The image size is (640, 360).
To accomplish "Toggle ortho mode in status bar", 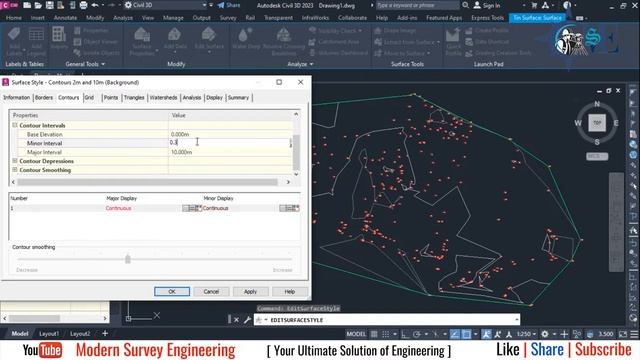I will [405, 334].
